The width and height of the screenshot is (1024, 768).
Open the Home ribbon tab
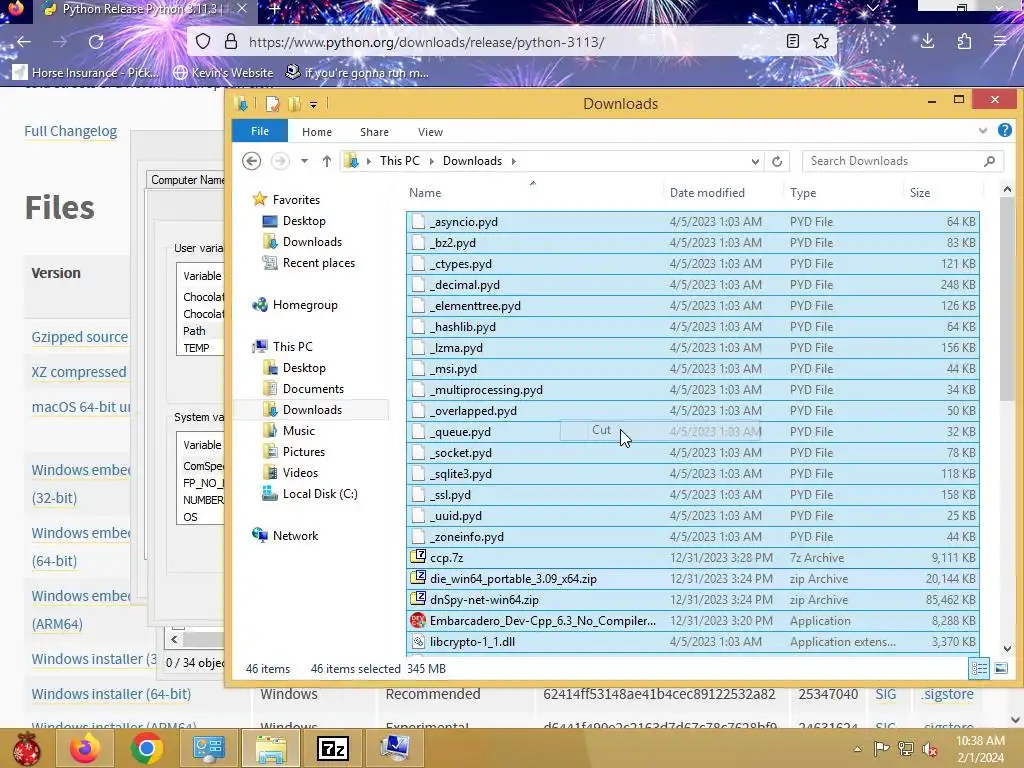317,132
